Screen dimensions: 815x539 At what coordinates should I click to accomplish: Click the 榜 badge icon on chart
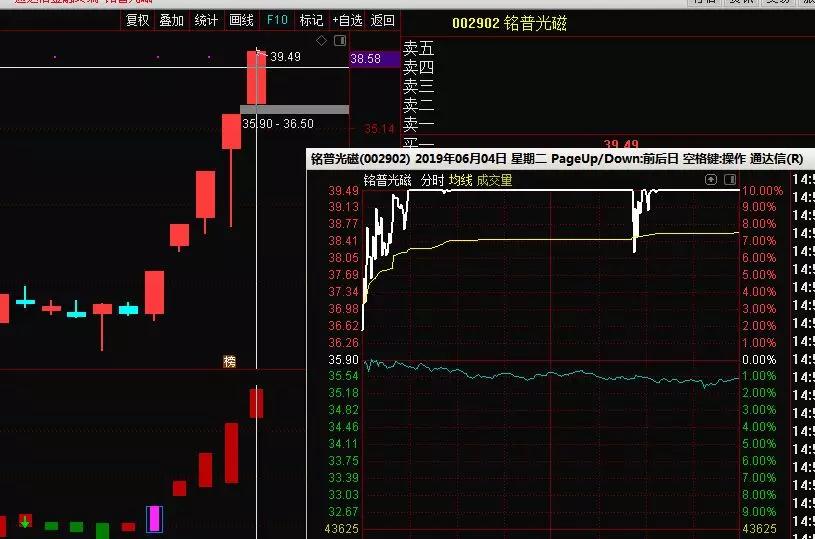coord(230,361)
